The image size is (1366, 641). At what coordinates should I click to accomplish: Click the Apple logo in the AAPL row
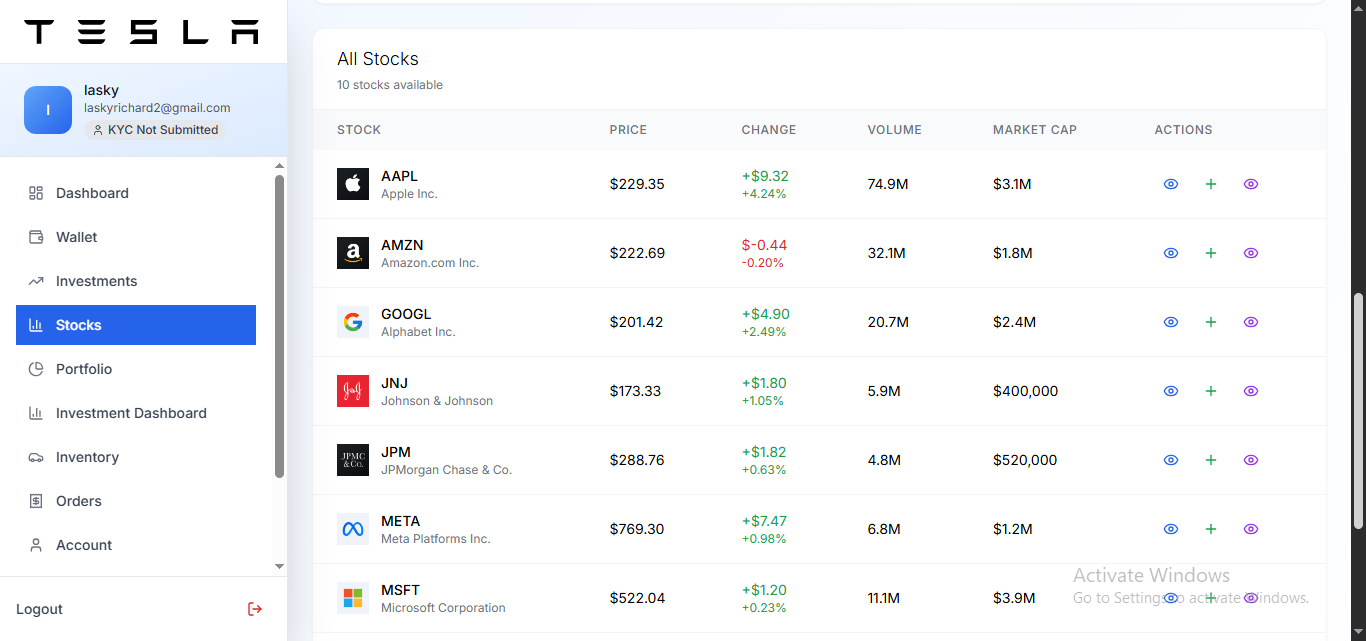(x=353, y=184)
